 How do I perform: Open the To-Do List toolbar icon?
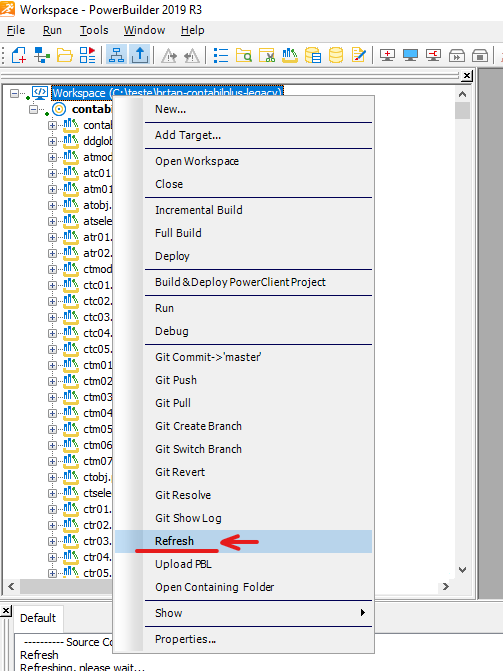point(220,55)
